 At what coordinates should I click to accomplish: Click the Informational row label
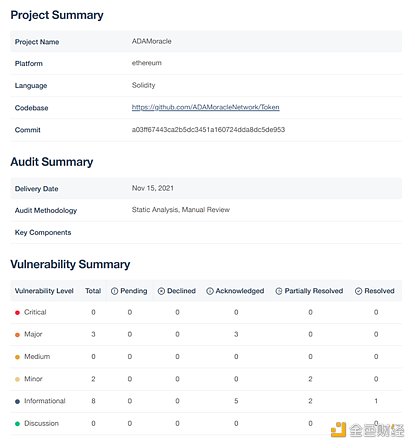point(45,401)
